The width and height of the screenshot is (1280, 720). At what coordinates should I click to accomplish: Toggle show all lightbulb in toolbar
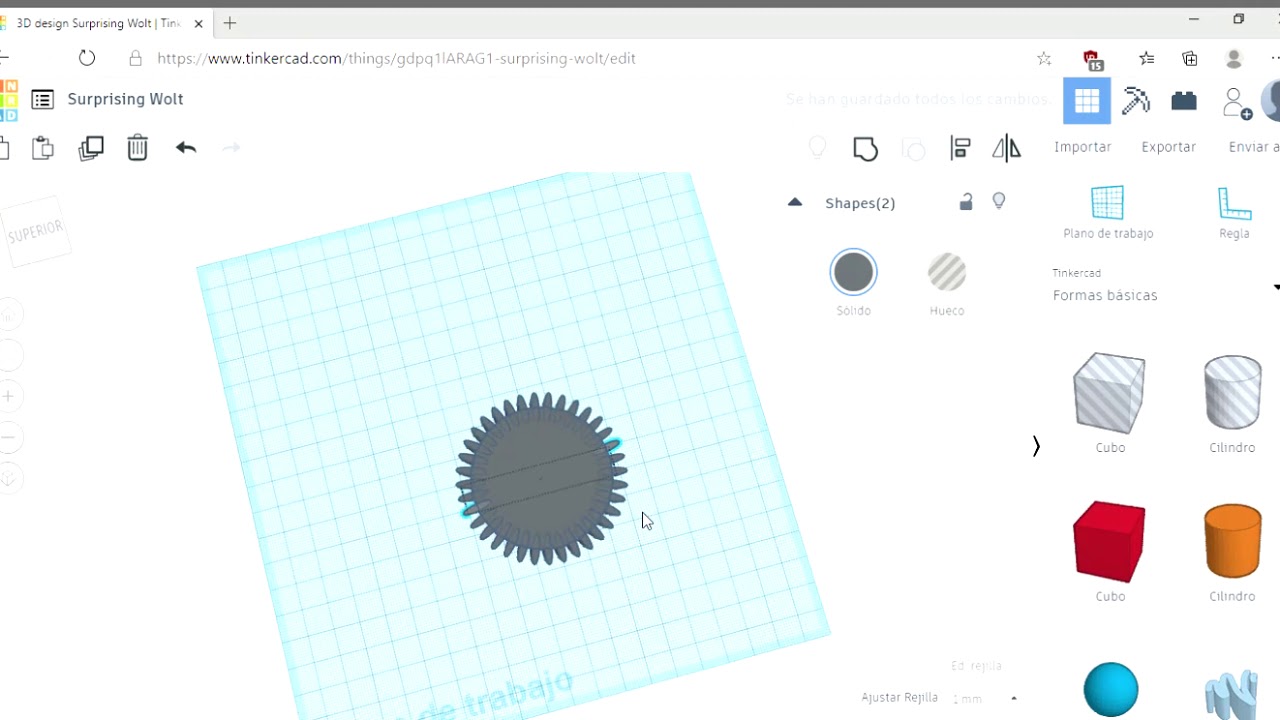pos(817,148)
